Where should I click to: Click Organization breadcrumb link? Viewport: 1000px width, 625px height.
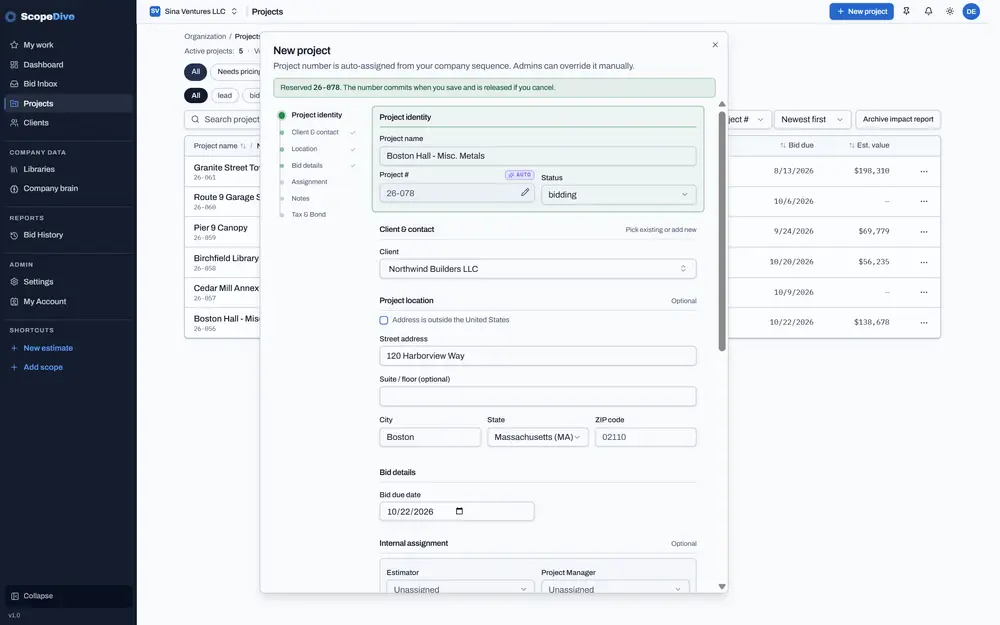click(x=205, y=36)
